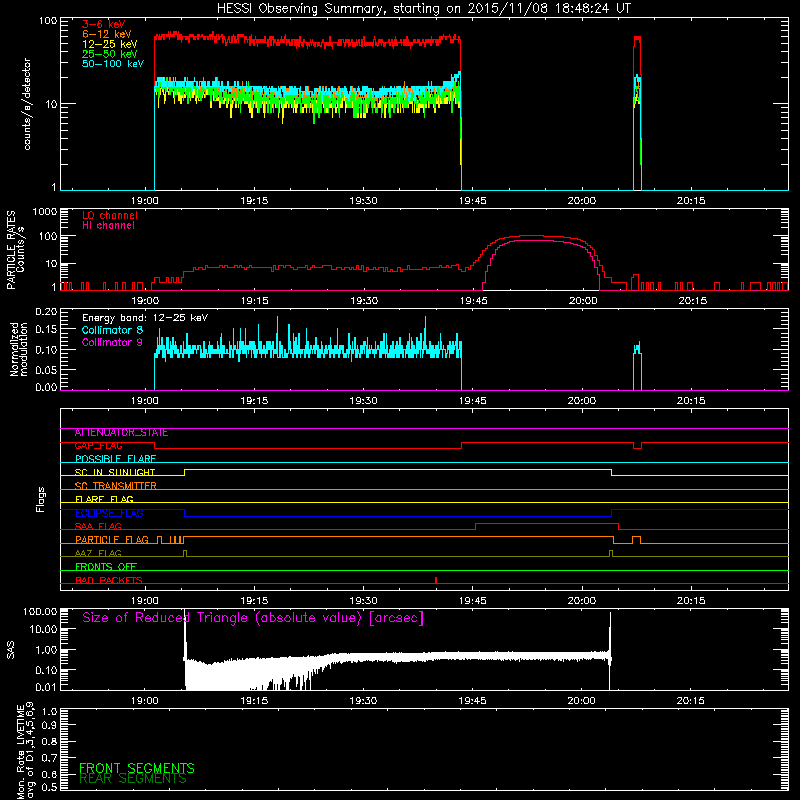Screen dimensions: 800x800
Task: Select the 'LO channel' legend label
Action: [x=109, y=215]
